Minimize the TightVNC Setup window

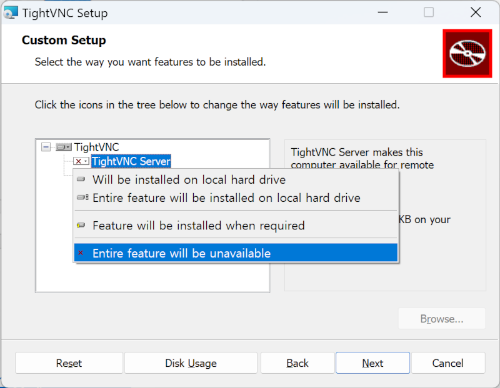pos(383,13)
